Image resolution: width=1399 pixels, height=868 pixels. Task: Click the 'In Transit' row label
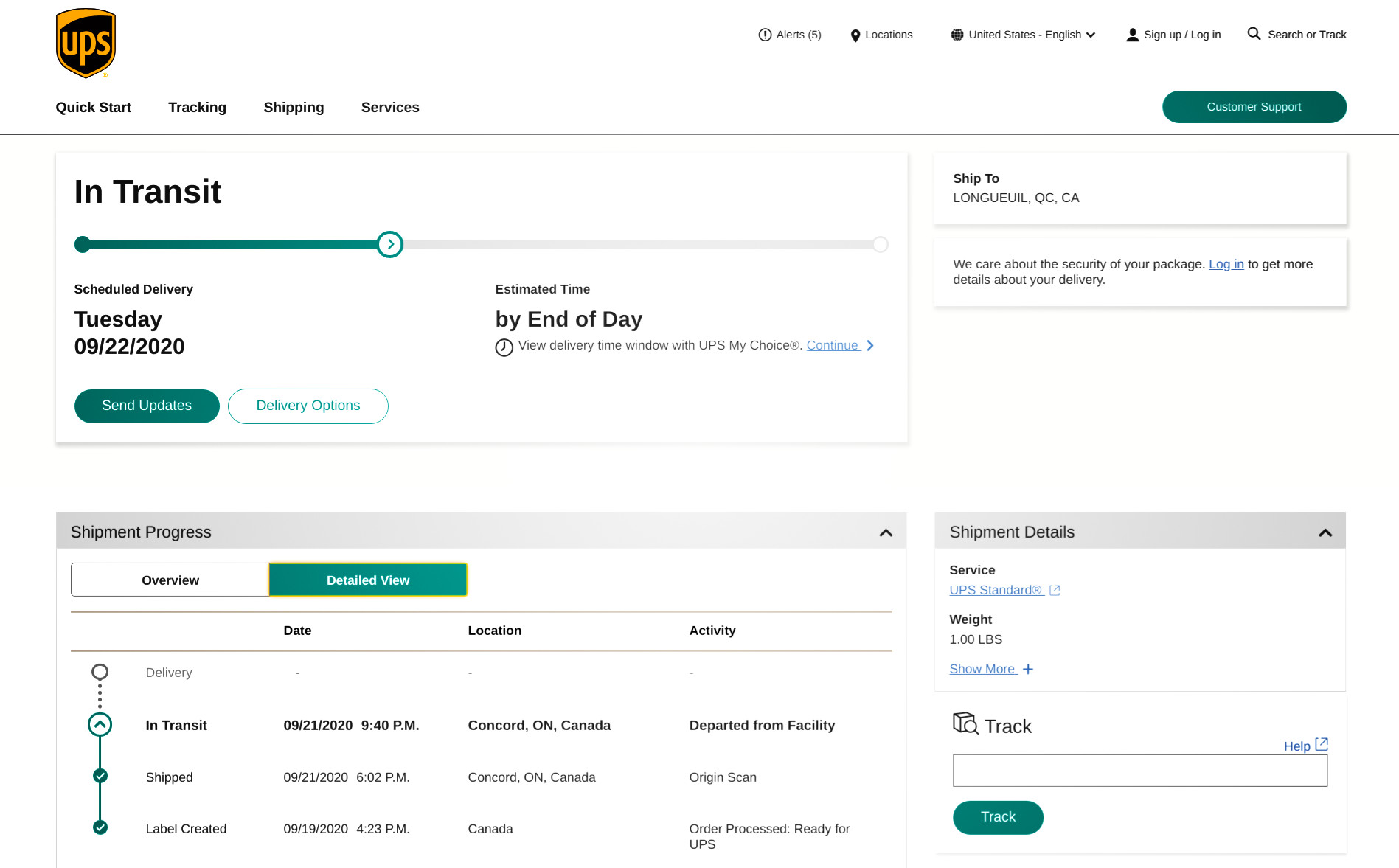click(x=176, y=725)
